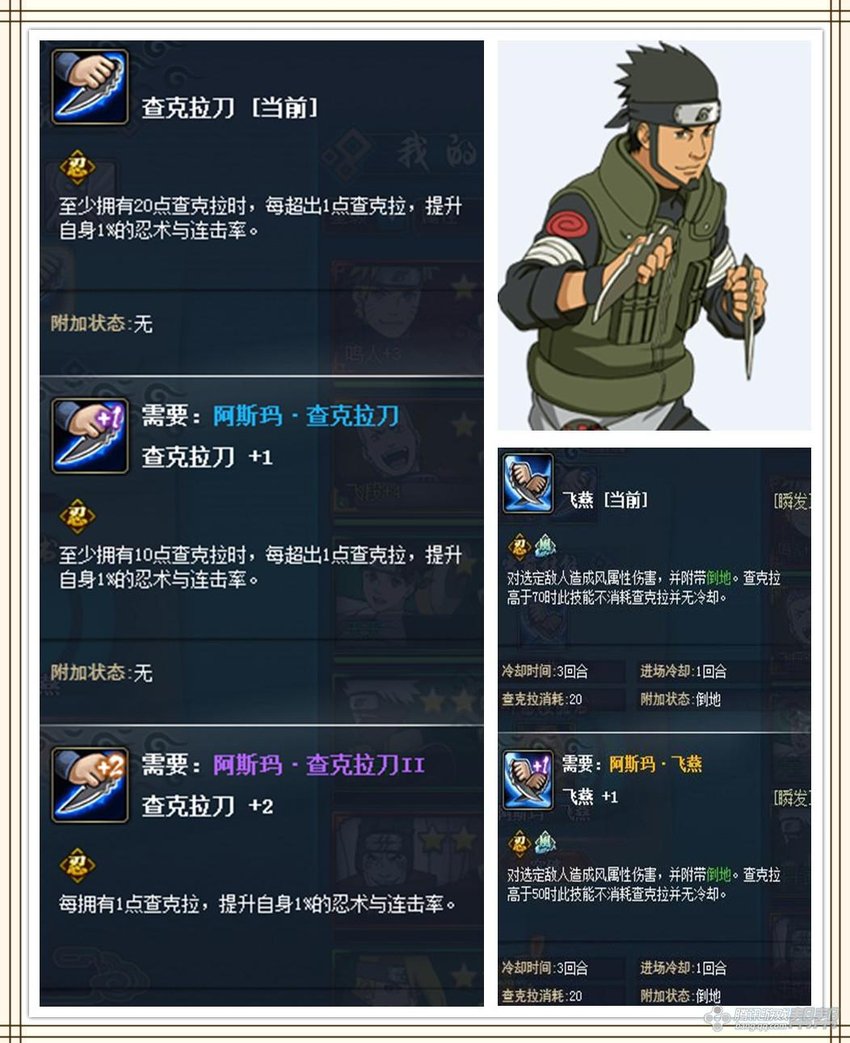Click the 查克拉刀 [当前] title text
Viewport: 850px width, 1043px height.
click(229, 108)
